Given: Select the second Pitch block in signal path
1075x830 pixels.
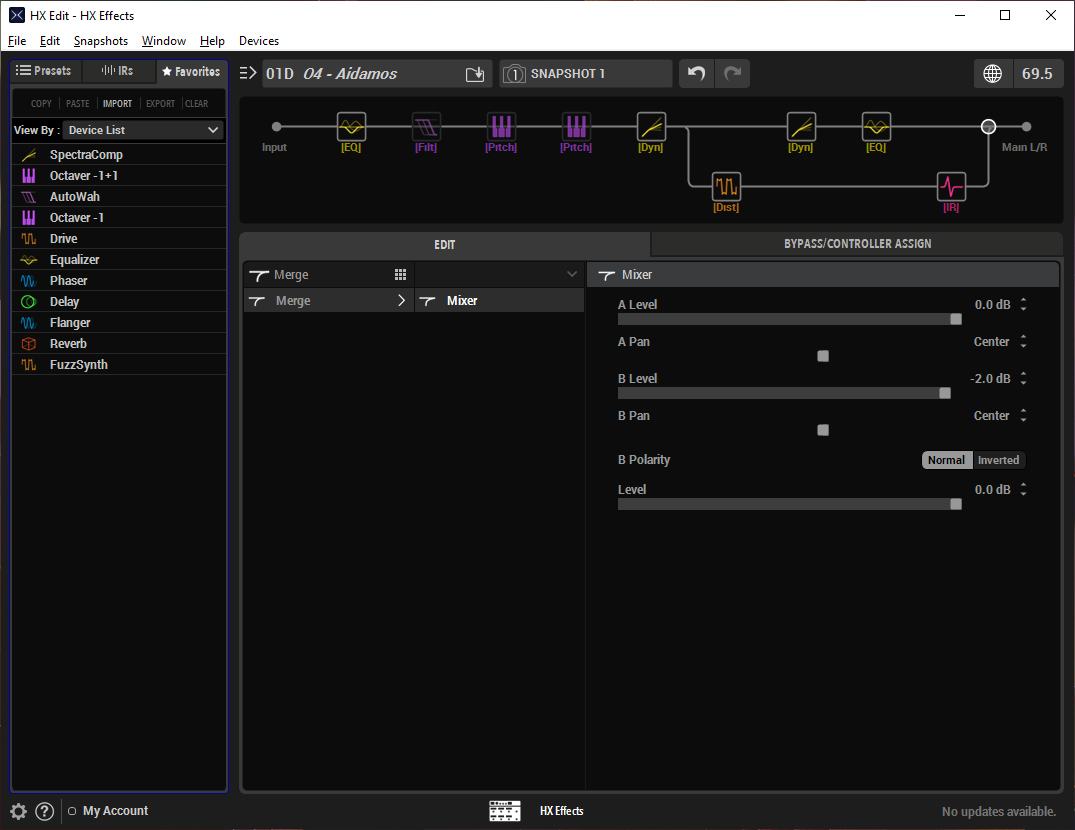Looking at the screenshot, I should [576, 127].
